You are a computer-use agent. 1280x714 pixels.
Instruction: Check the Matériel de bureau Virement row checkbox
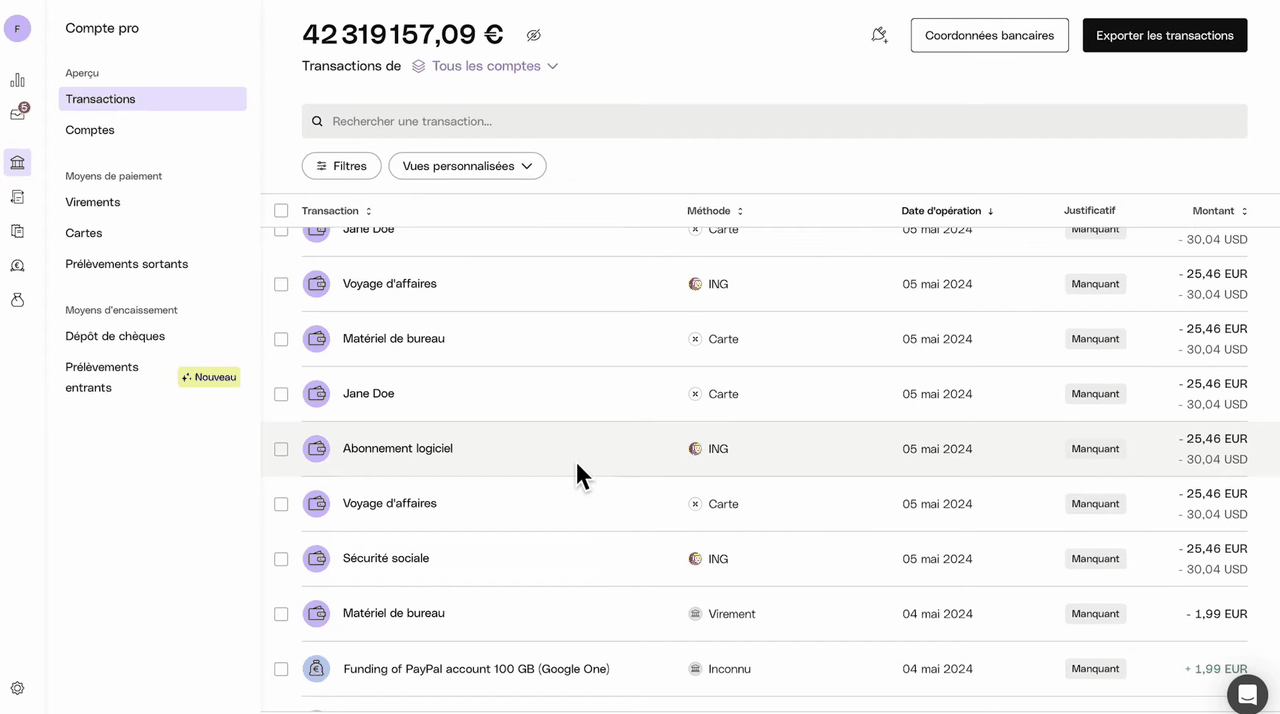point(281,614)
